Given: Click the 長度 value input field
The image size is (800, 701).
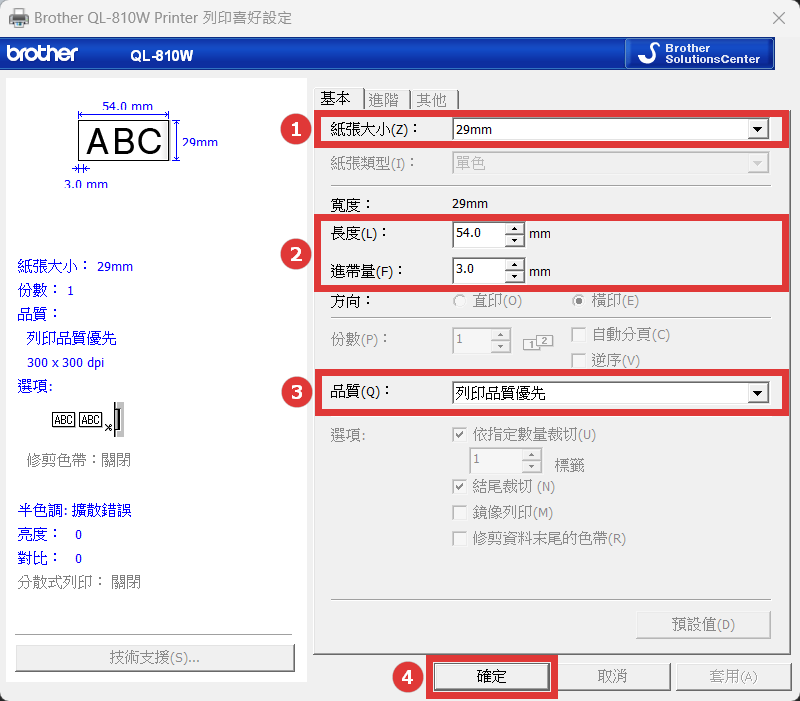Looking at the screenshot, I should click(479, 234).
